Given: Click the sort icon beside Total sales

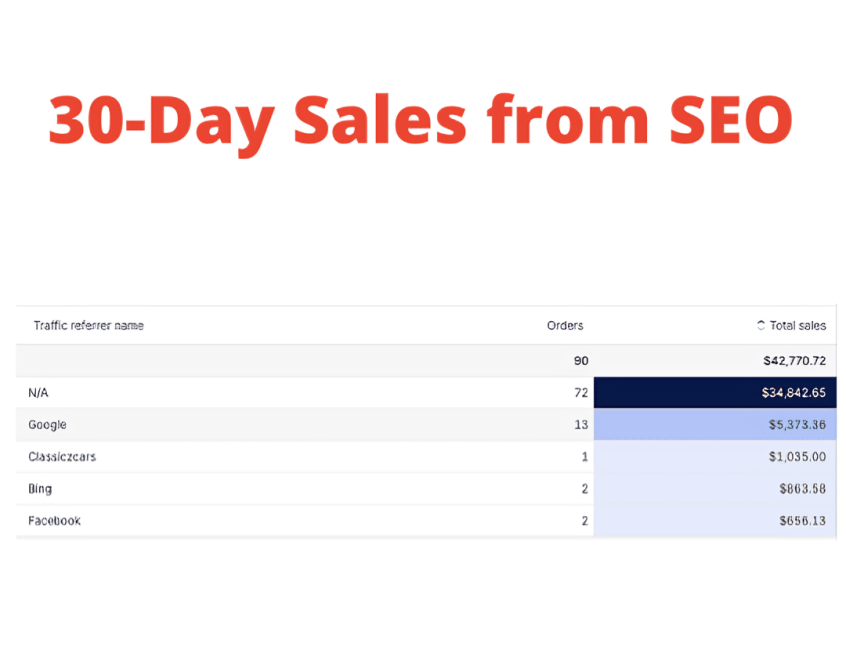Looking at the screenshot, I should tap(761, 326).
